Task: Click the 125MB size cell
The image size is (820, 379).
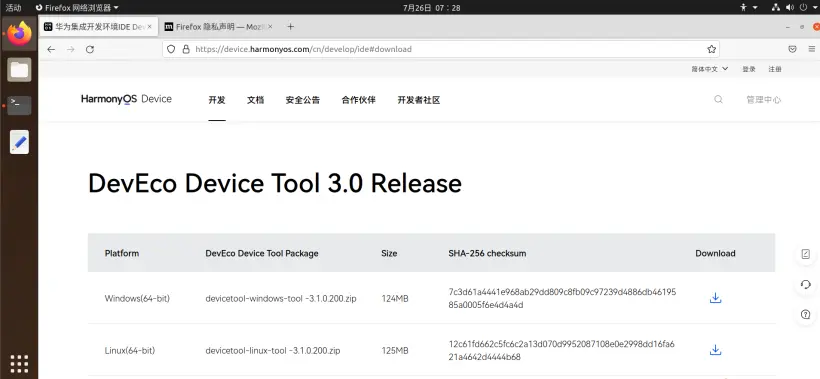Action: [395, 350]
